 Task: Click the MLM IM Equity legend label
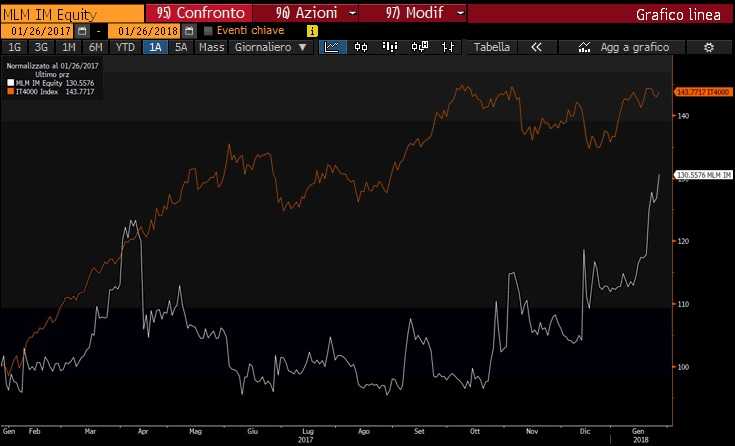[39, 83]
